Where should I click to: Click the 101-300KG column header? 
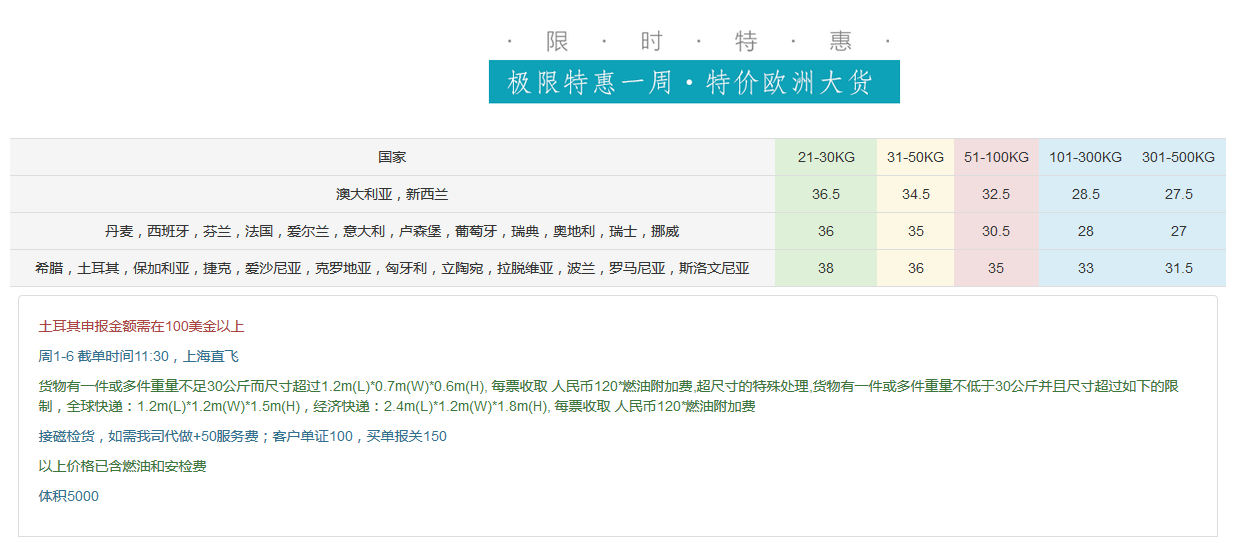tap(1085, 157)
